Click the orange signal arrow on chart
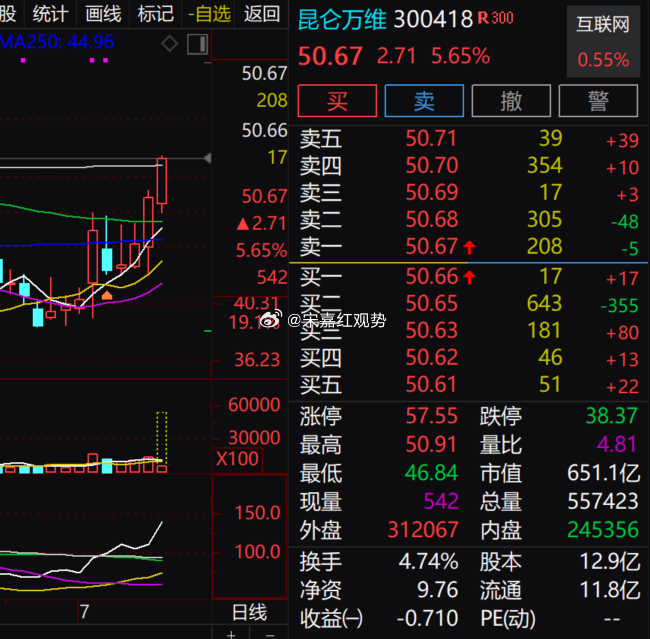This screenshot has width=650, height=639. pyautogui.click(x=107, y=295)
